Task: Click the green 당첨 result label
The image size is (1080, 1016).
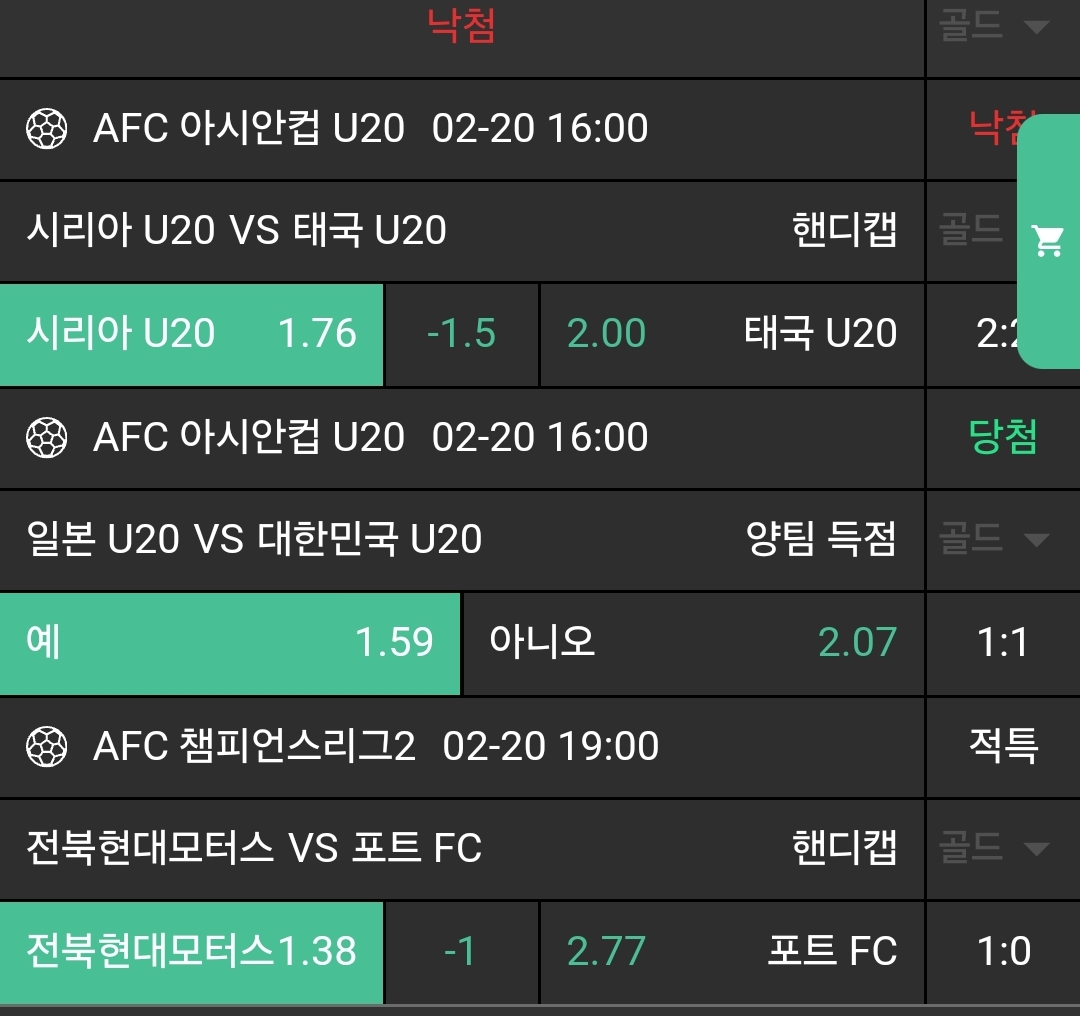Action: point(1003,438)
